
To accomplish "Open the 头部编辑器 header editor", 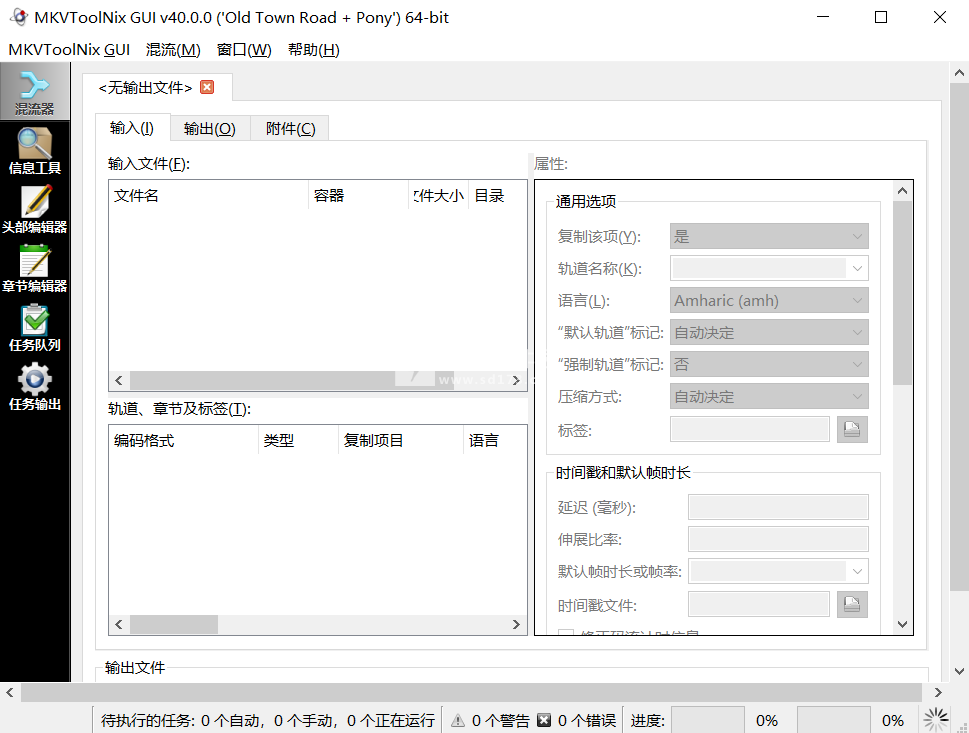I will pyautogui.click(x=35, y=210).
